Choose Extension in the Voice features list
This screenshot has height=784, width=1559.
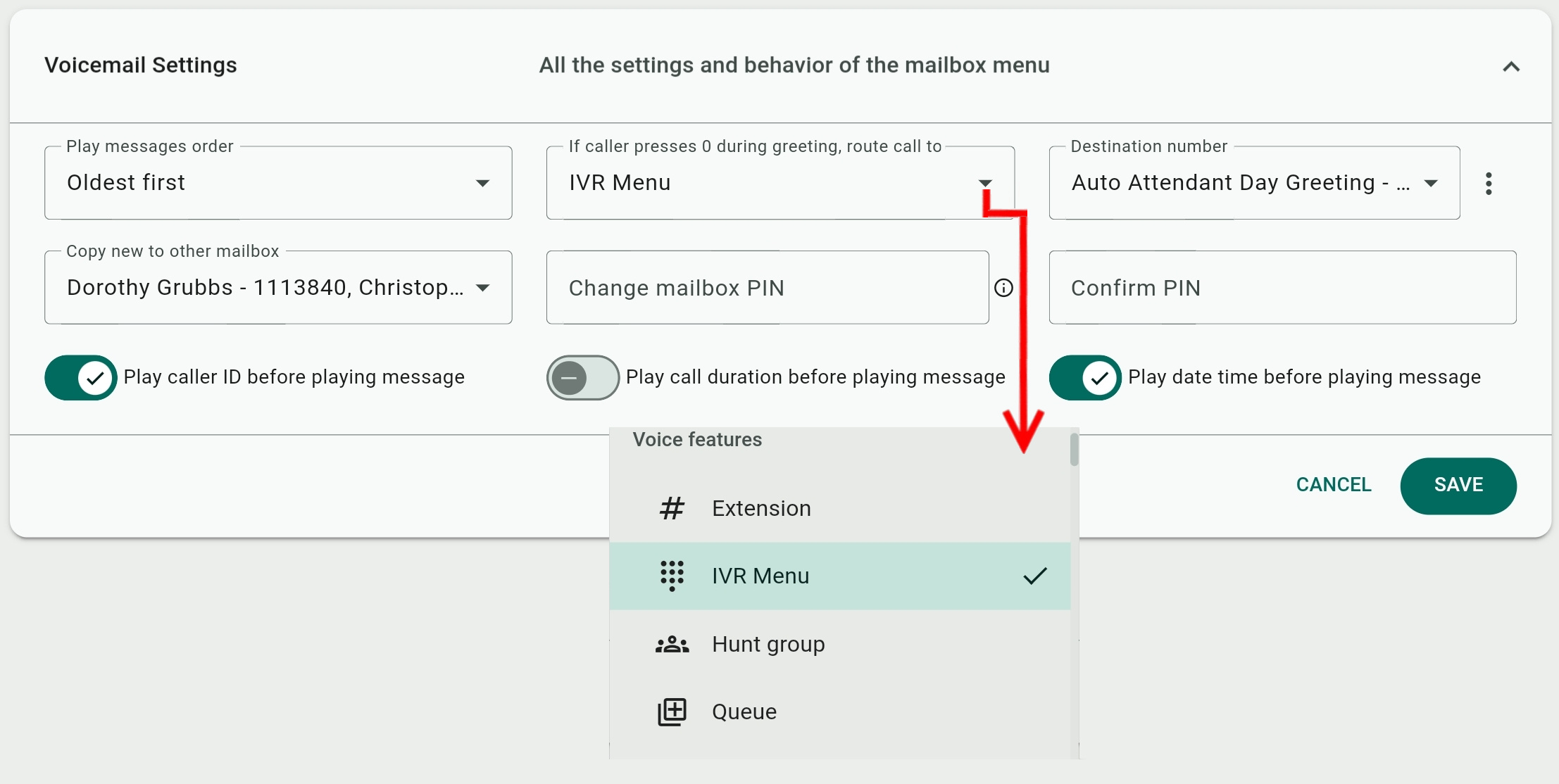(761, 508)
